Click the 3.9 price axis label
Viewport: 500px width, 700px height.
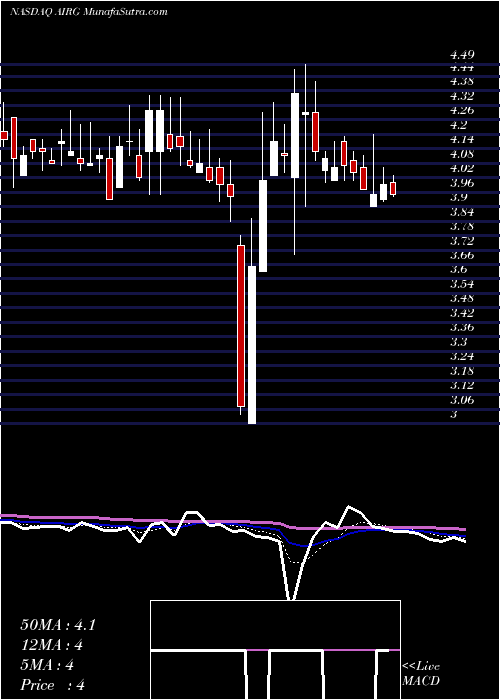click(459, 197)
